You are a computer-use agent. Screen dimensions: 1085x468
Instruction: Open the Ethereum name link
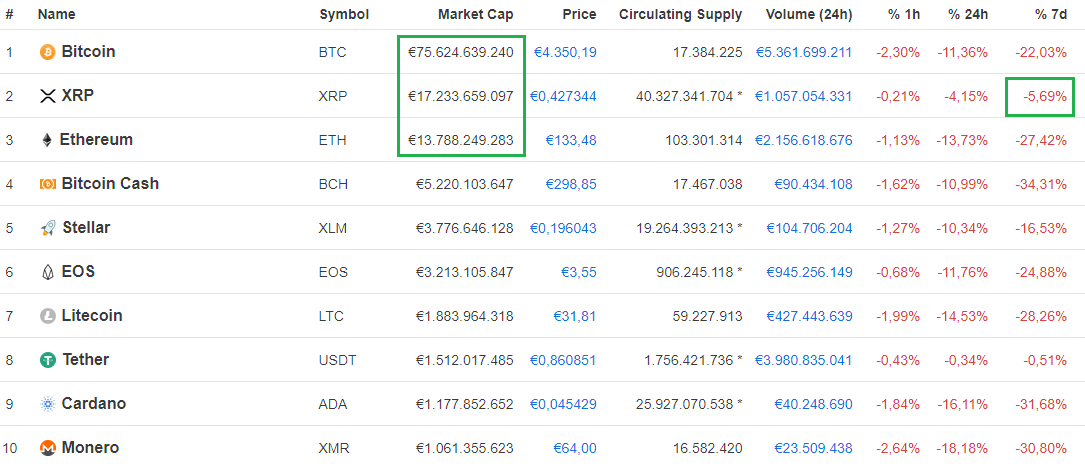96,139
